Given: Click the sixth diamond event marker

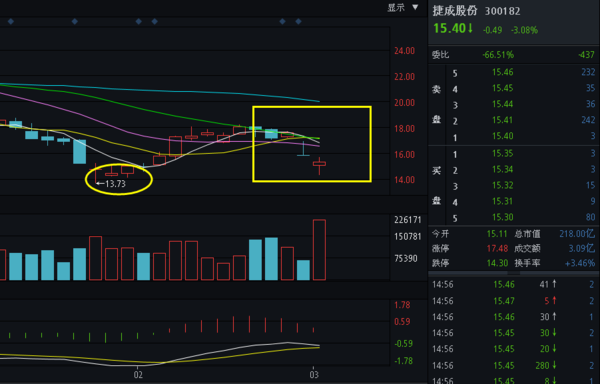Looking at the screenshot, I should pyautogui.click(x=298, y=21).
